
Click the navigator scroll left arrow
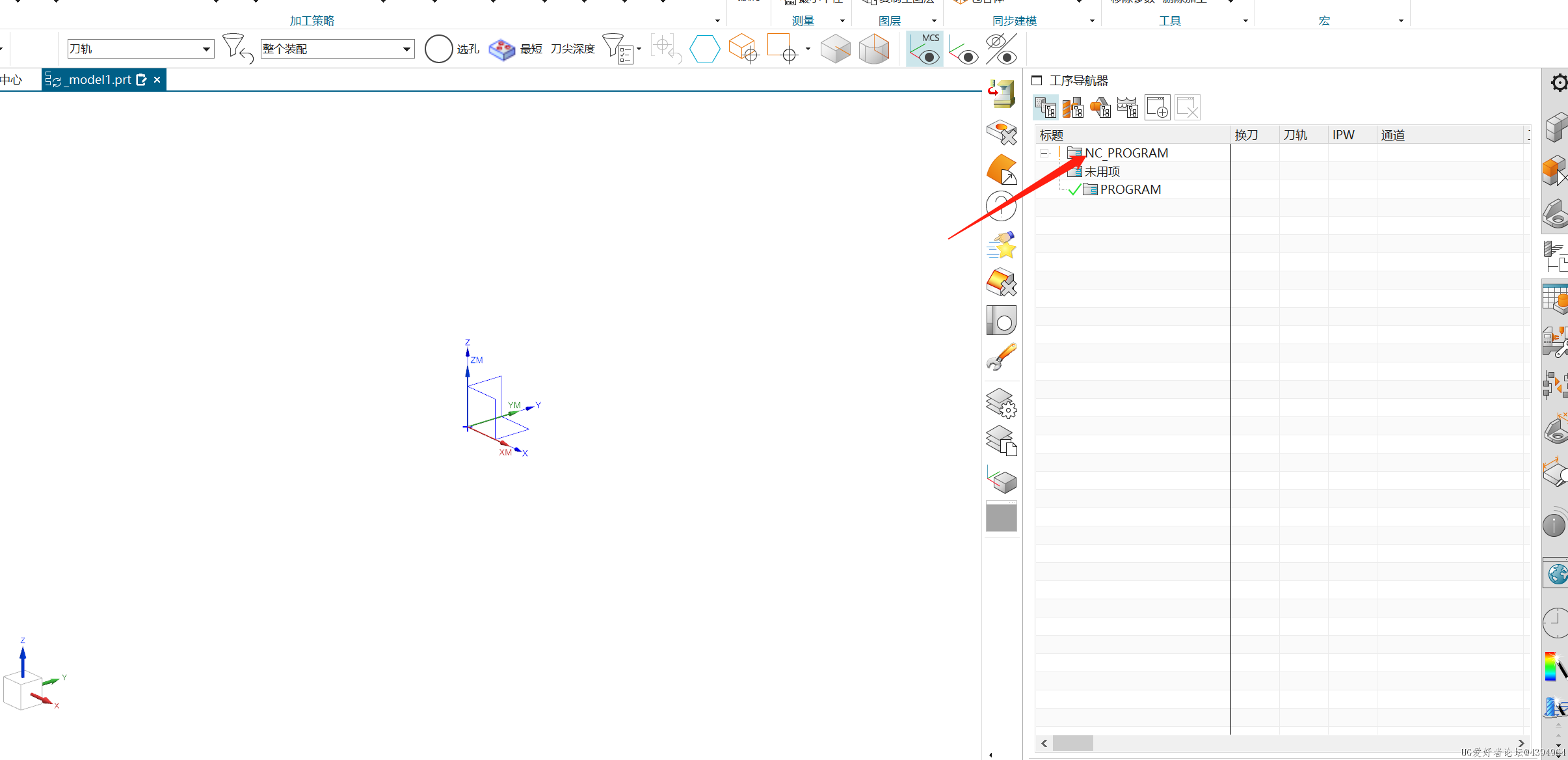point(1044,743)
